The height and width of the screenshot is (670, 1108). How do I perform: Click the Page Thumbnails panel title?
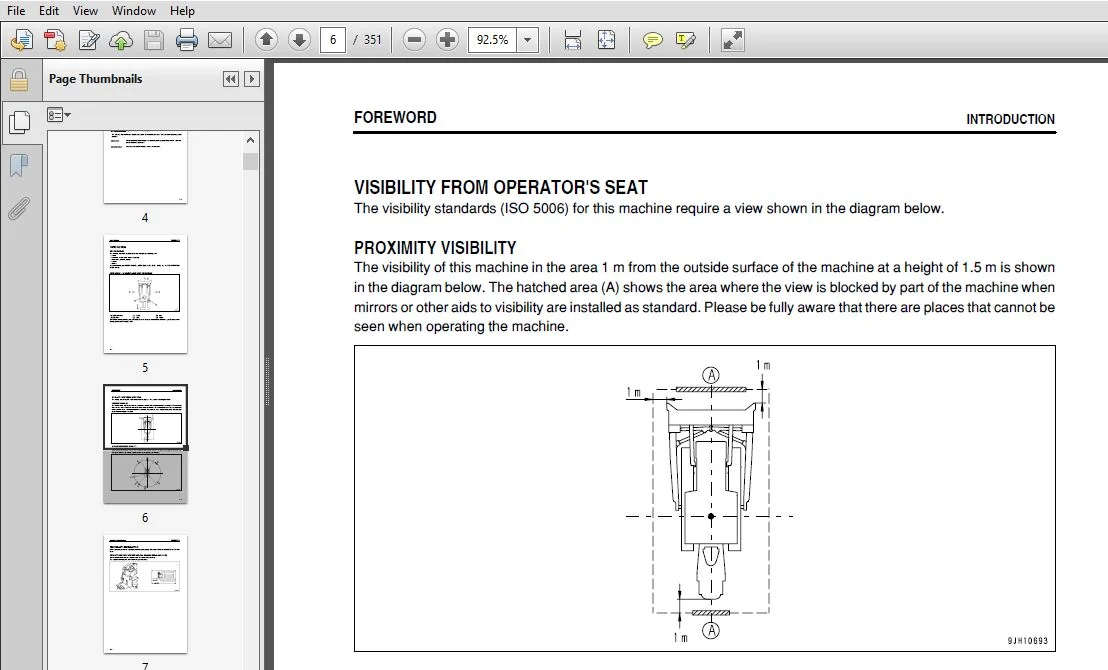pyautogui.click(x=95, y=79)
